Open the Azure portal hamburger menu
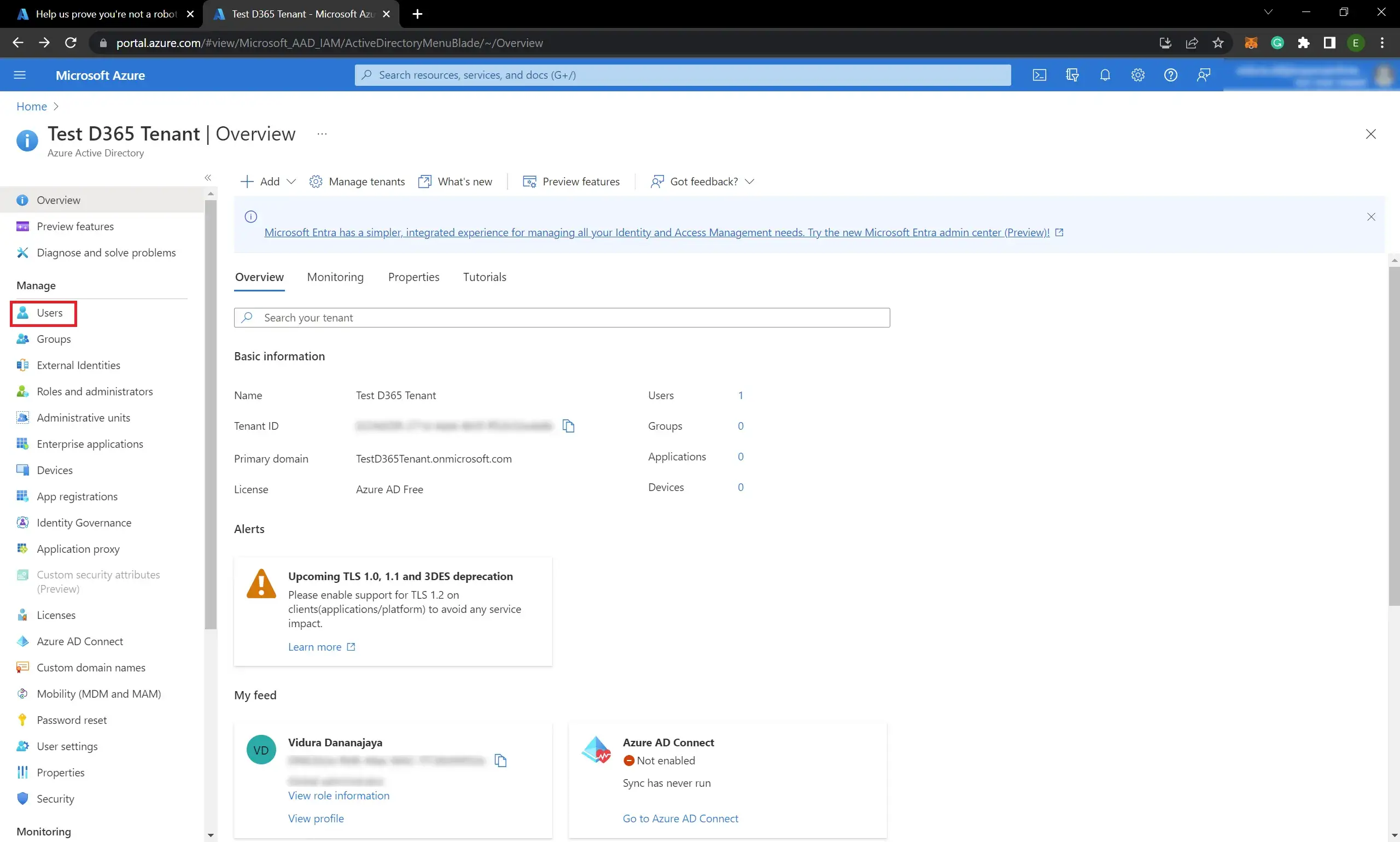This screenshot has height=842, width=1400. (x=20, y=75)
